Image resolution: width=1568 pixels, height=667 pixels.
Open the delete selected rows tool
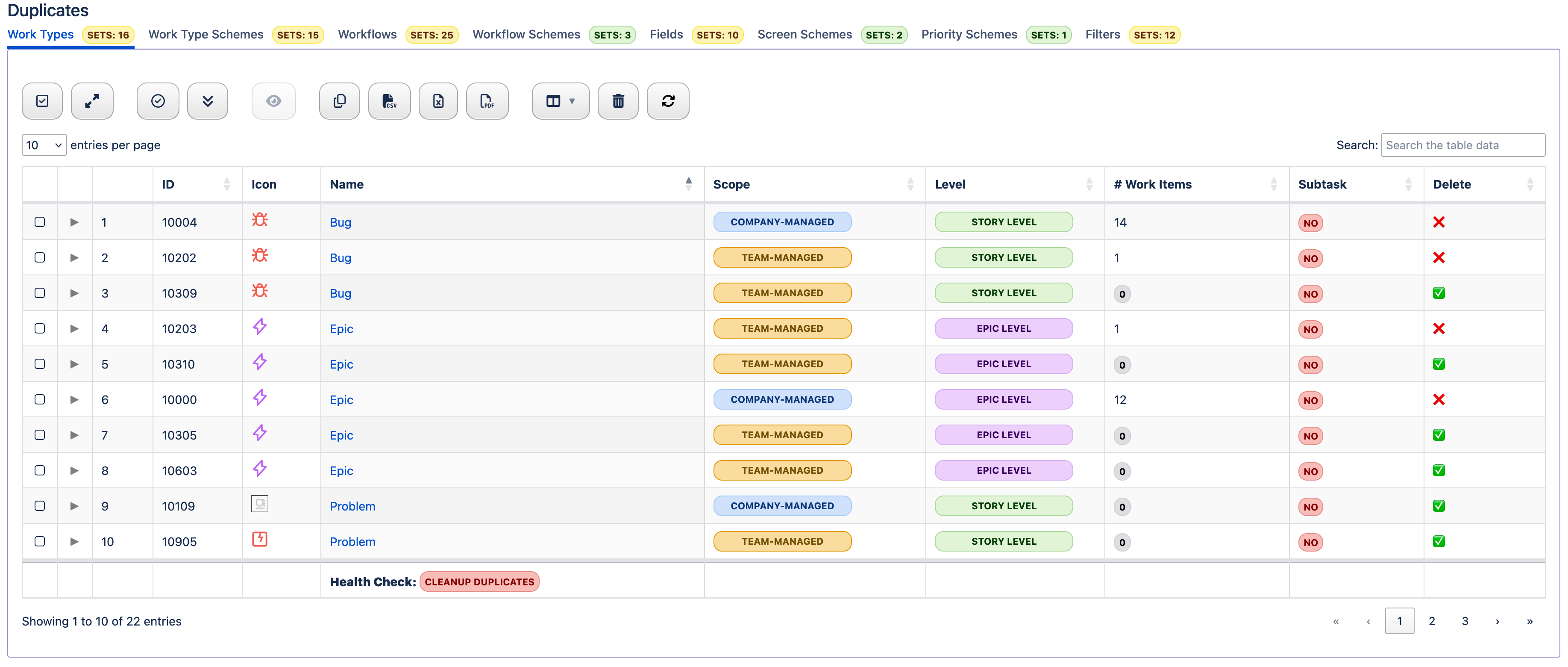click(618, 100)
